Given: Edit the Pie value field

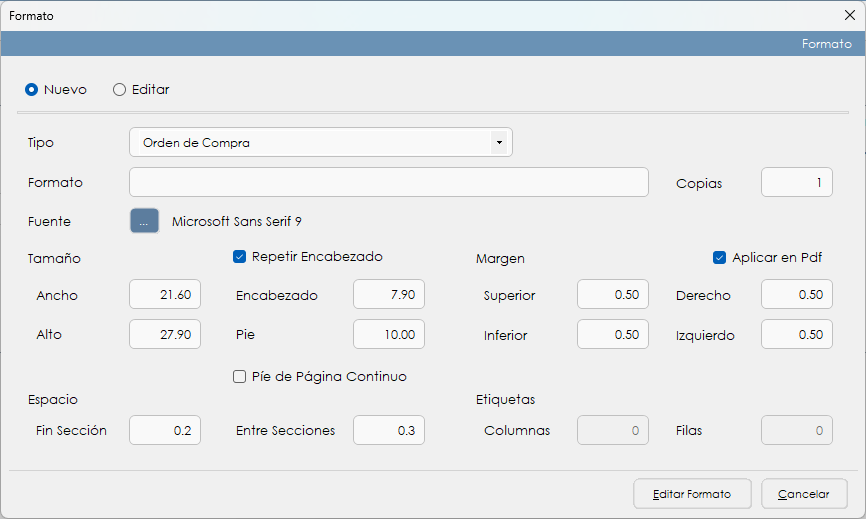Looking at the screenshot, I should coord(389,334).
